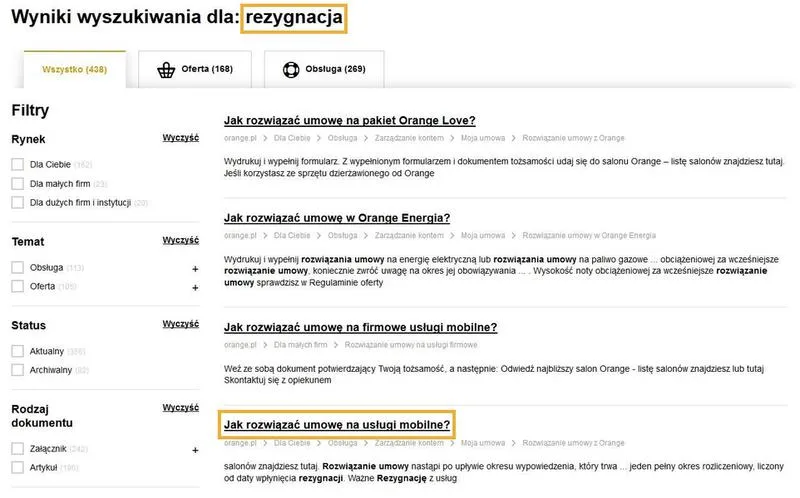Click 'orange.pl' breadcrumb under Orange Love result

pos(240,138)
